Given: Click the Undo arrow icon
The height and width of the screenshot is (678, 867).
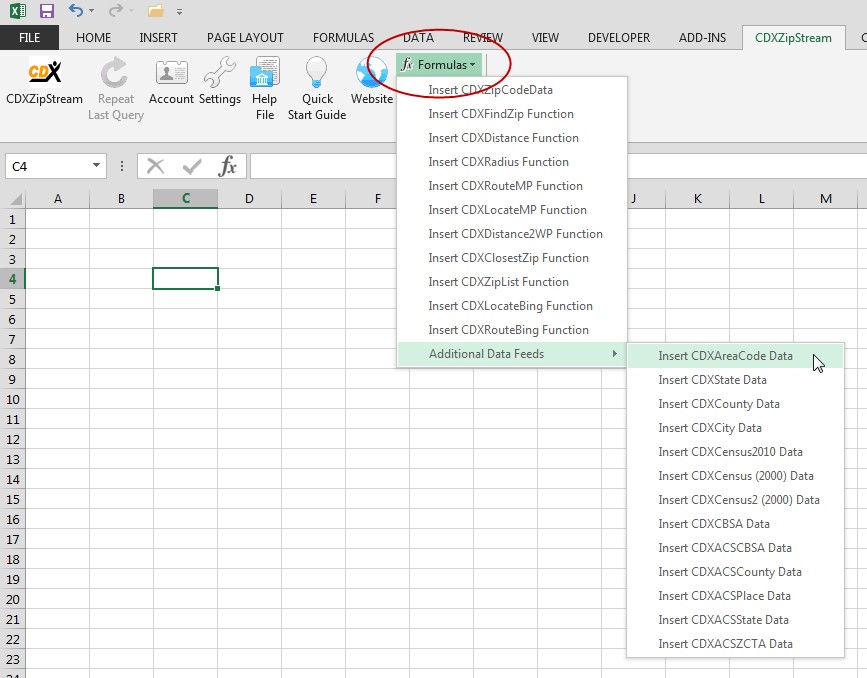Looking at the screenshot, I should pyautogui.click(x=76, y=10).
